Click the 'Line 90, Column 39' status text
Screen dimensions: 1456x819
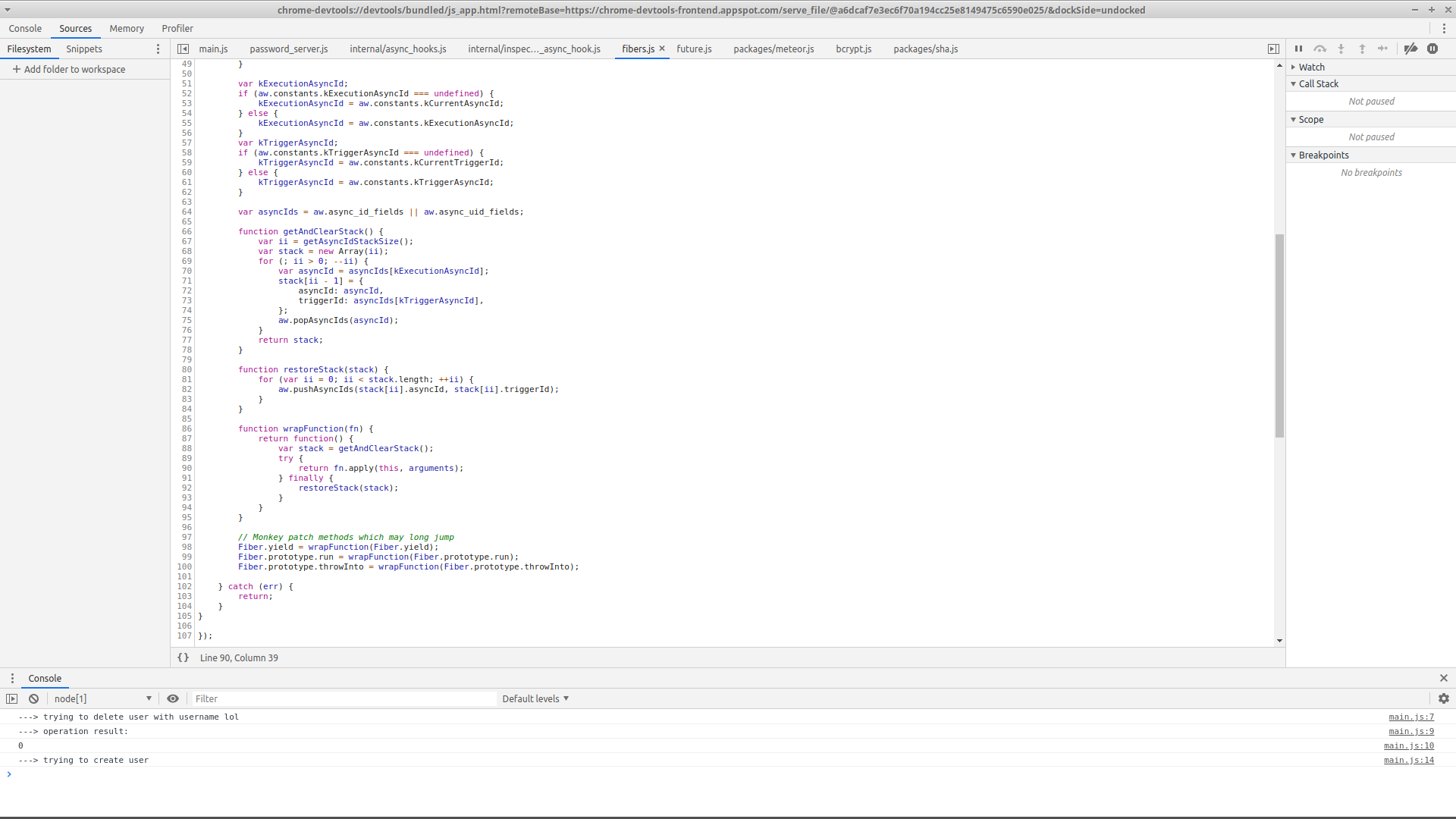239,657
